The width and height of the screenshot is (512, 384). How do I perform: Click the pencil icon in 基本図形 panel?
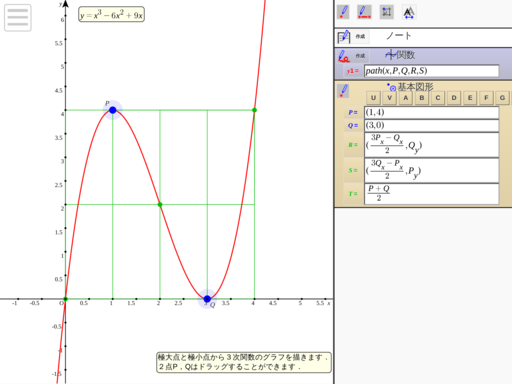pyautogui.click(x=343, y=91)
